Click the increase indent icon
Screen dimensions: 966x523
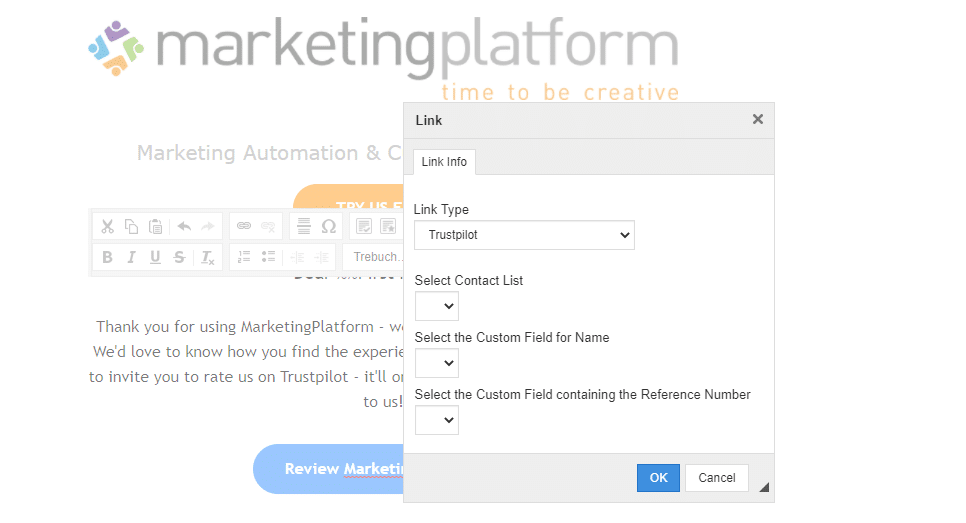coord(322,257)
